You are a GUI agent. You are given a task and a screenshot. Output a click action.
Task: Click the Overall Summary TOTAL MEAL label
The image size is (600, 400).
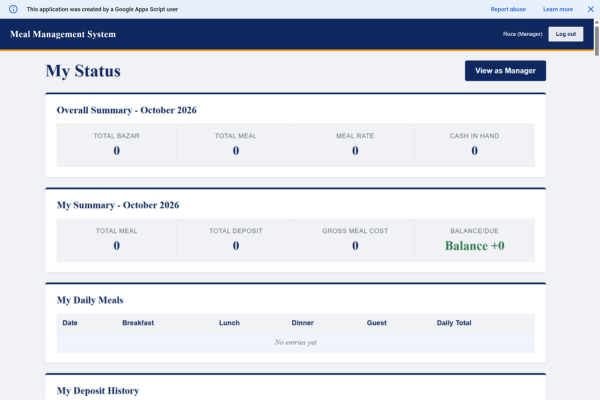coord(236,136)
